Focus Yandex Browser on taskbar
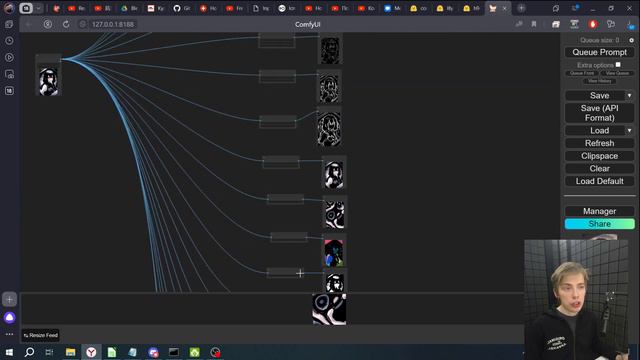640x360 pixels. tap(91, 352)
